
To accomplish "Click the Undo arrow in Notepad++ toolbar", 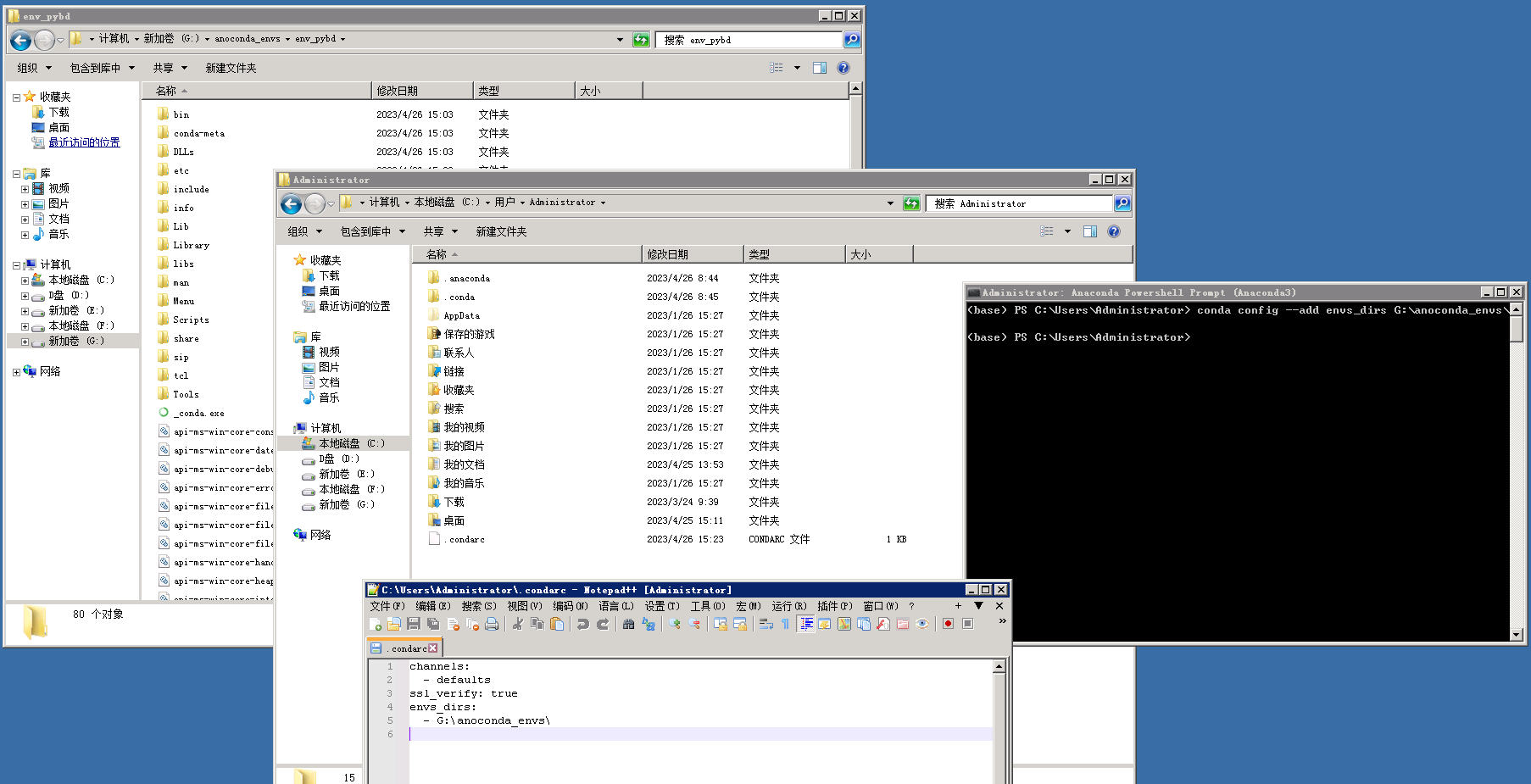I will (582, 624).
